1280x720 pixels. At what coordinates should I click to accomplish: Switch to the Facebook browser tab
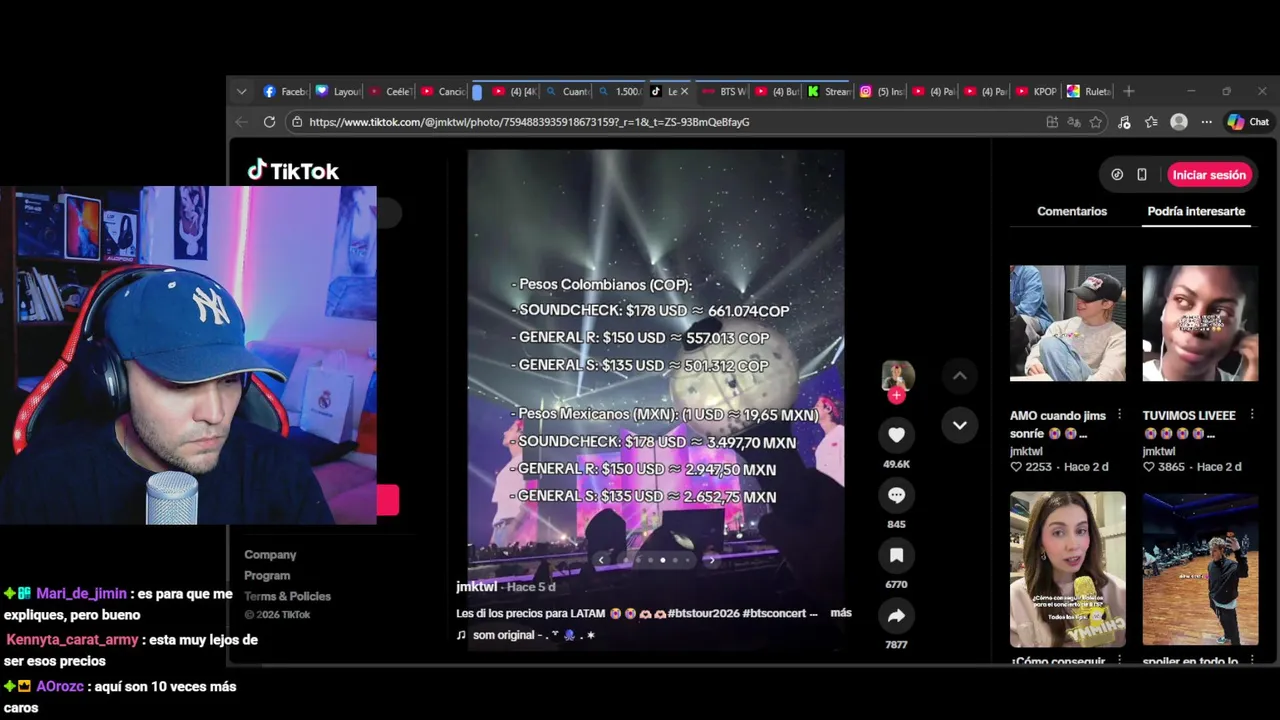click(284, 91)
